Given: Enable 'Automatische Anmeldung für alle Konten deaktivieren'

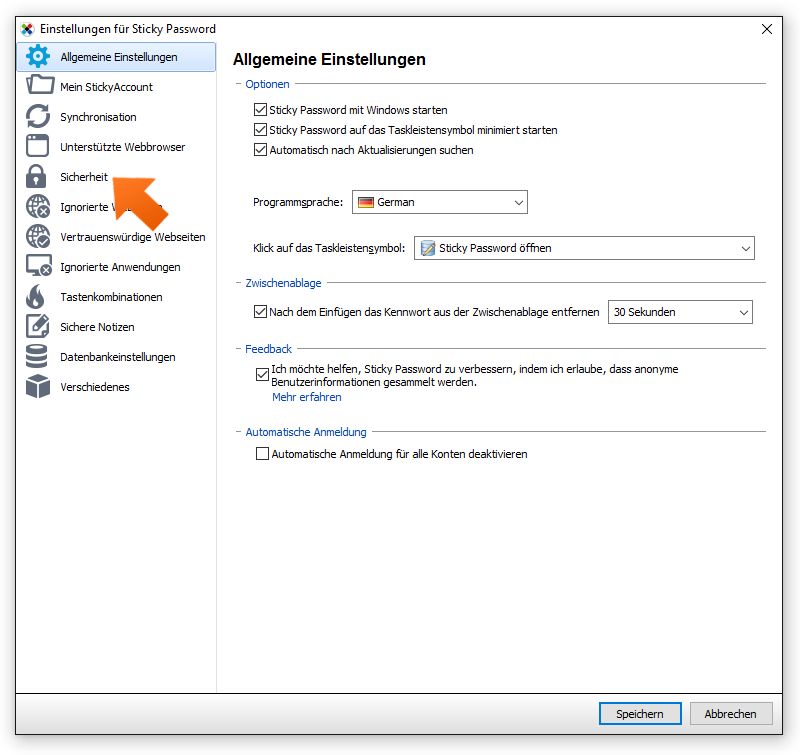Looking at the screenshot, I should 262,454.
